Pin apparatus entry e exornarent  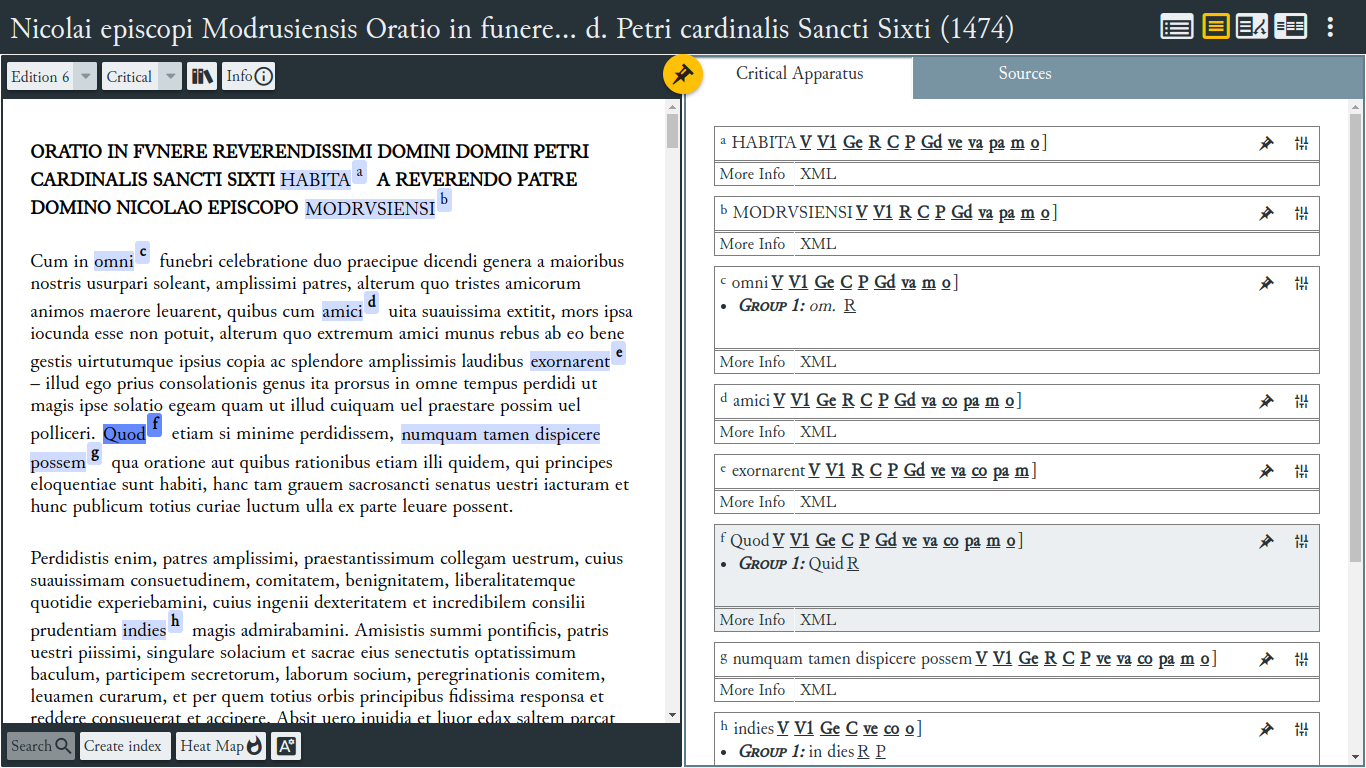1266,471
